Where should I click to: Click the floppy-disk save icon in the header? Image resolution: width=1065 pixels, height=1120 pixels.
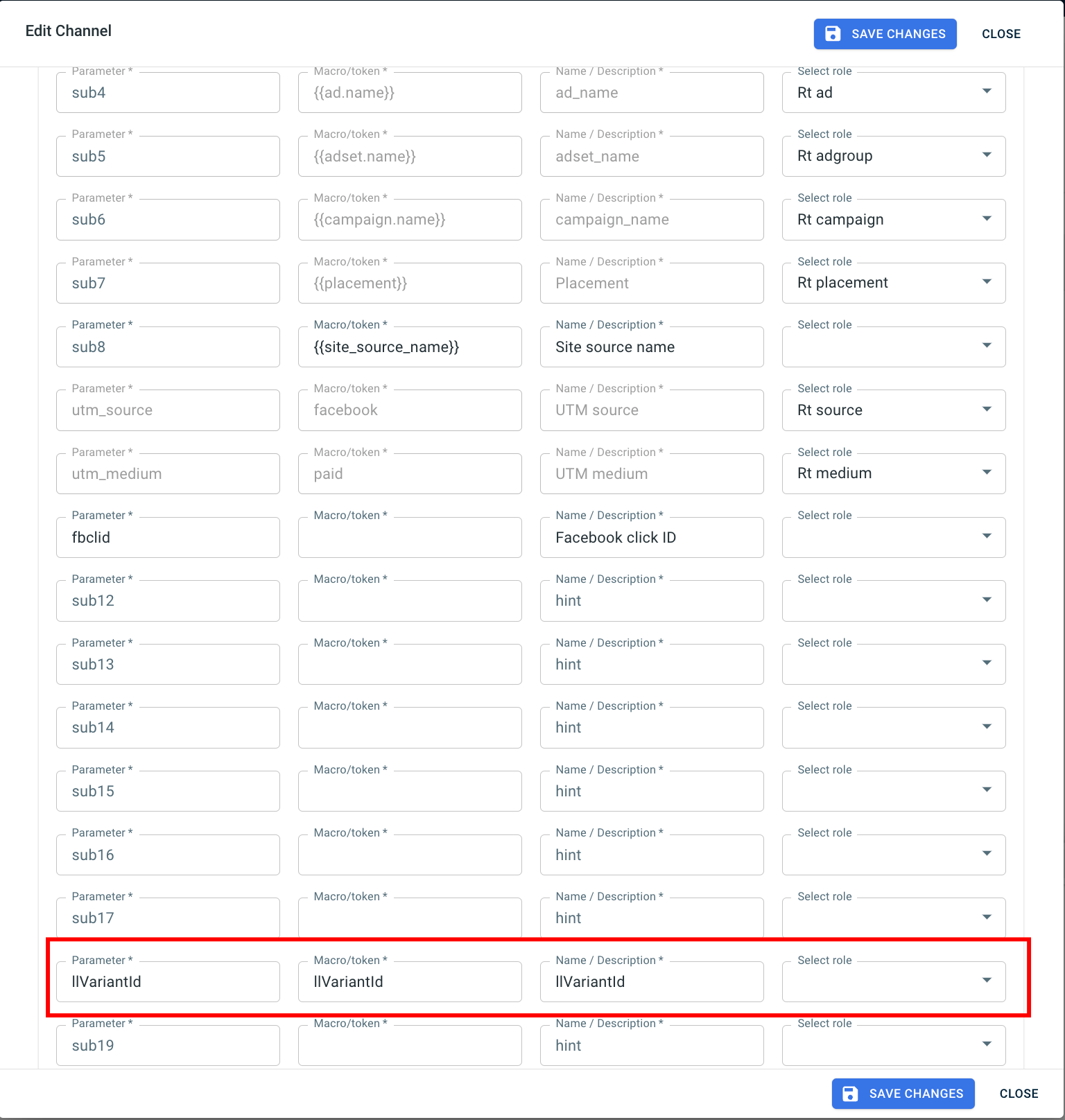pos(833,34)
